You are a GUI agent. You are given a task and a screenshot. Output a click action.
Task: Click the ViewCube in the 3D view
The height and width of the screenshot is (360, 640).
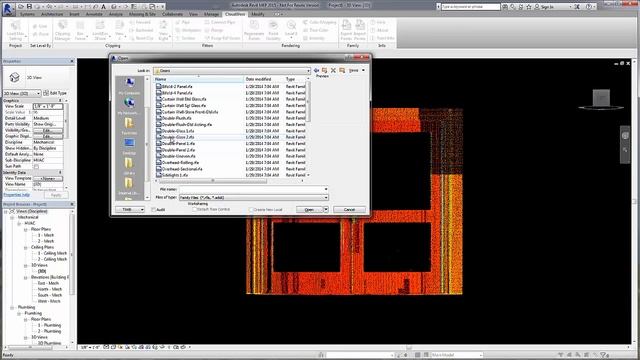coord(601,98)
